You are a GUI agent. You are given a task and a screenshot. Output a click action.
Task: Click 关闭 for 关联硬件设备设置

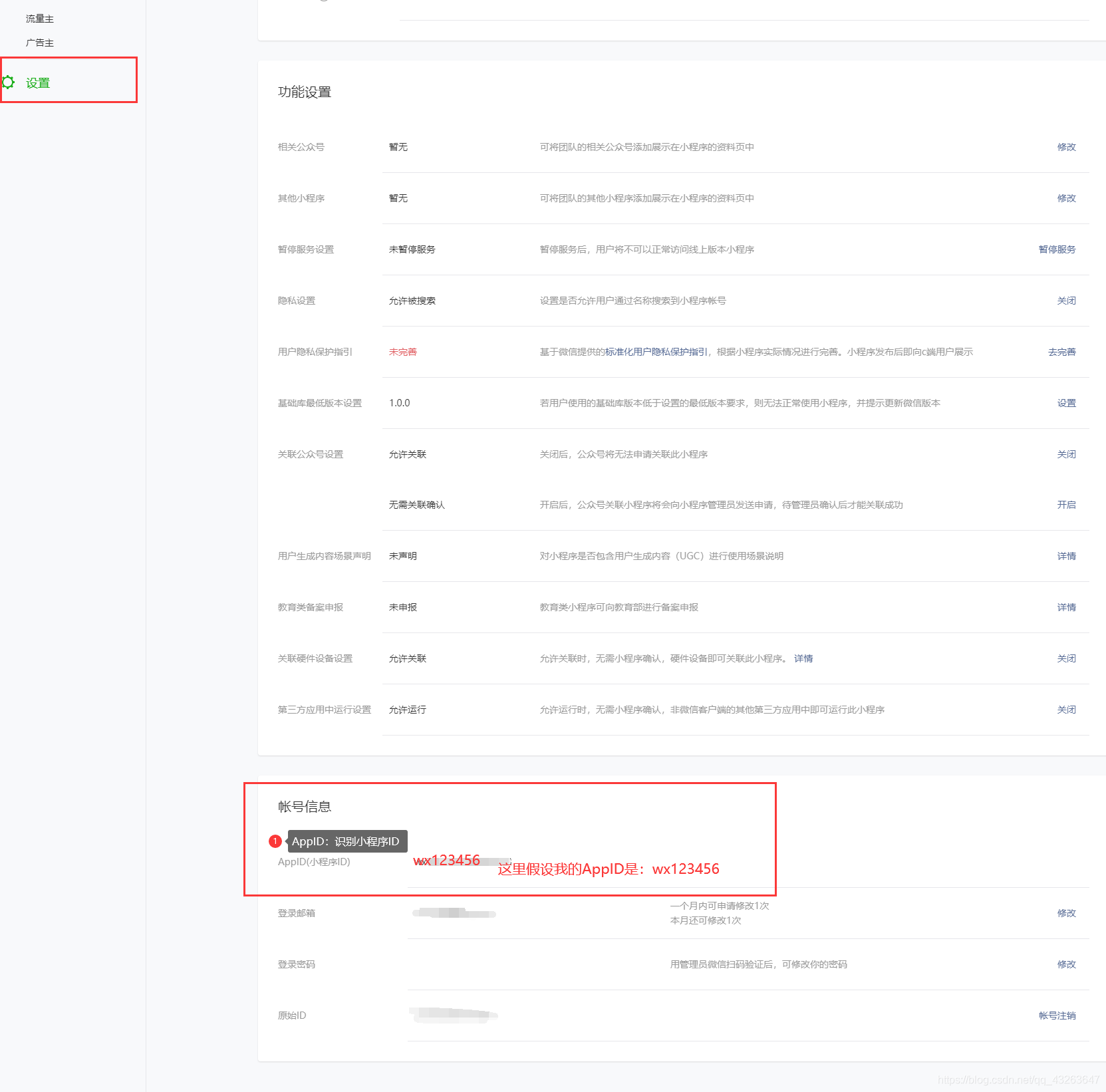(x=1066, y=658)
